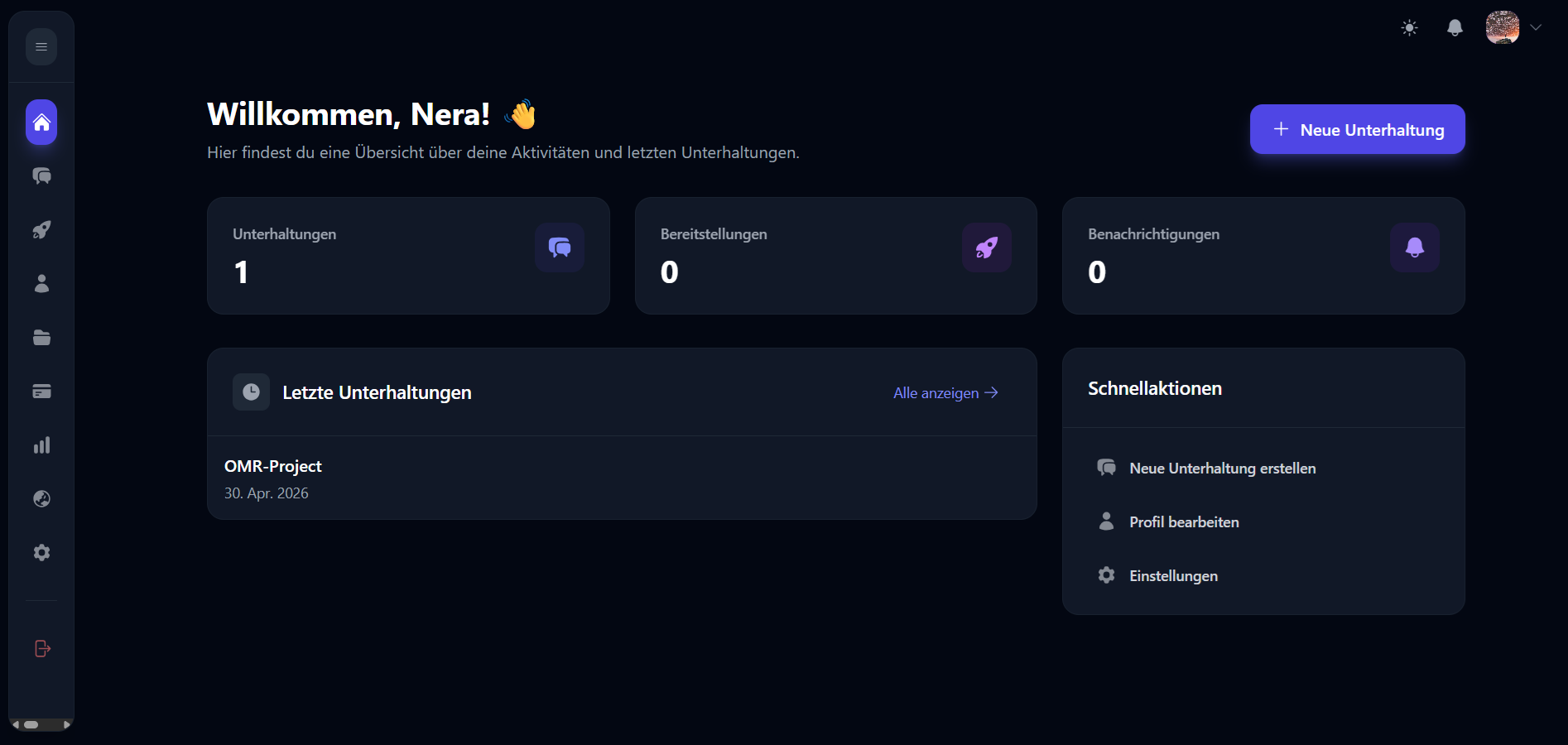Viewport: 1568px width, 745px height.
Task: Open the profile user icon in the sidebar
Action: click(x=41, y=284)
